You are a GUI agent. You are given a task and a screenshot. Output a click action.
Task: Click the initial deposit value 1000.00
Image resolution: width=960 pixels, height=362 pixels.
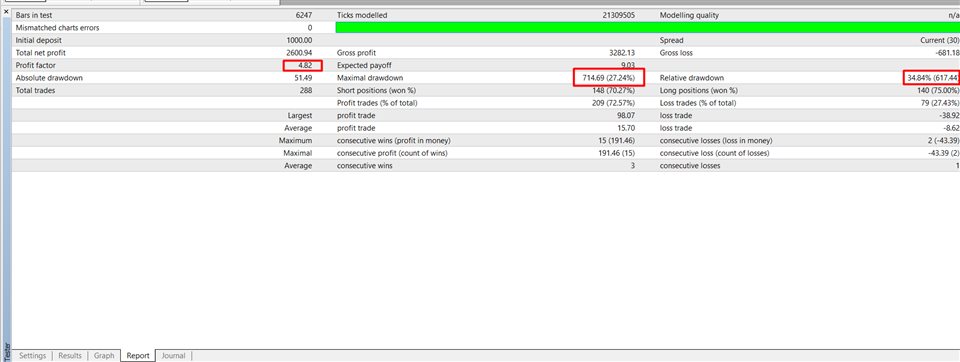pos(298,40)
